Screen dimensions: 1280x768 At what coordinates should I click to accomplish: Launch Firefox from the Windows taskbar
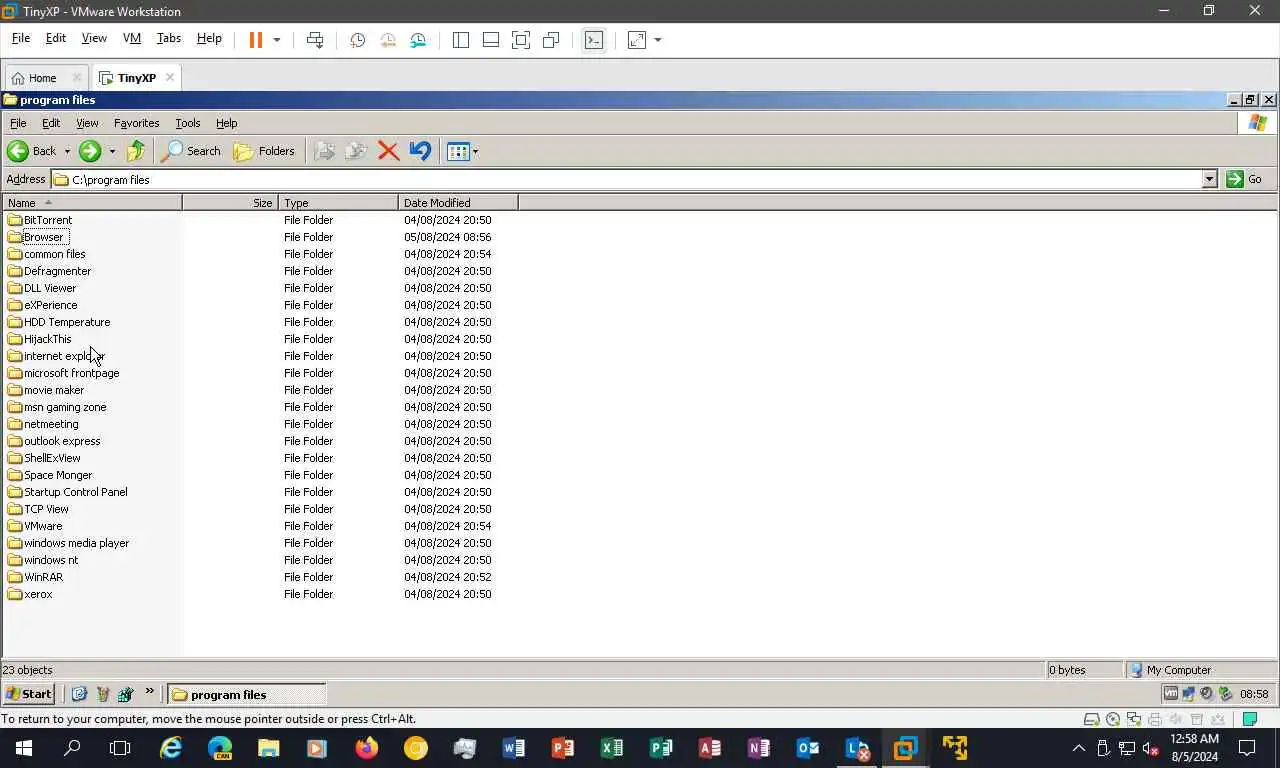367,747
